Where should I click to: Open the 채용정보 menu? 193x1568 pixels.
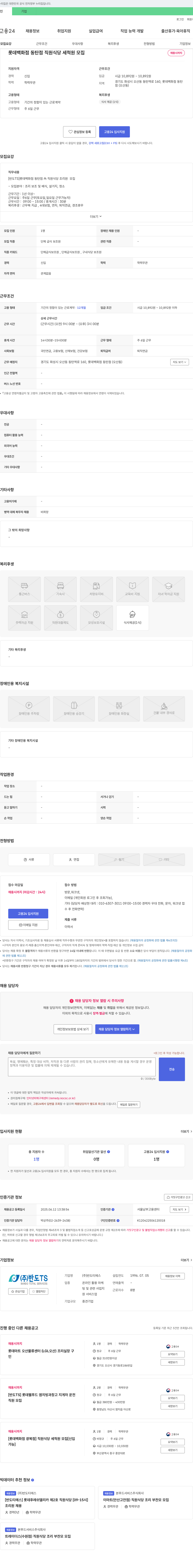point(32,31)
